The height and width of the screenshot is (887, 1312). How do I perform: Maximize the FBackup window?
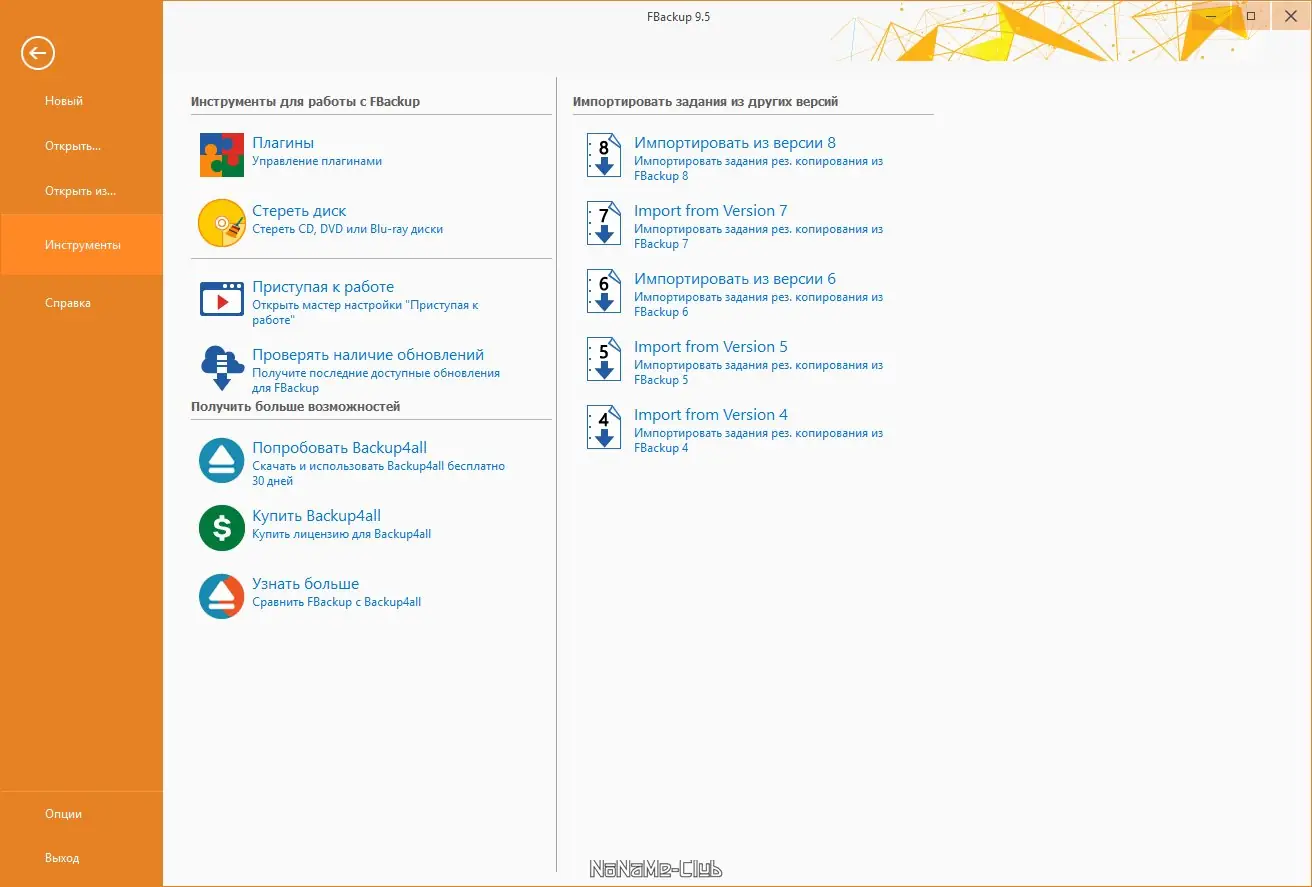1250,16
